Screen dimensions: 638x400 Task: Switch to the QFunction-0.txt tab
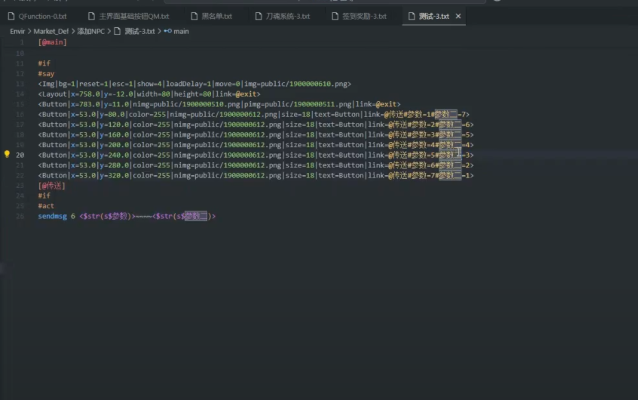point(42,17)
